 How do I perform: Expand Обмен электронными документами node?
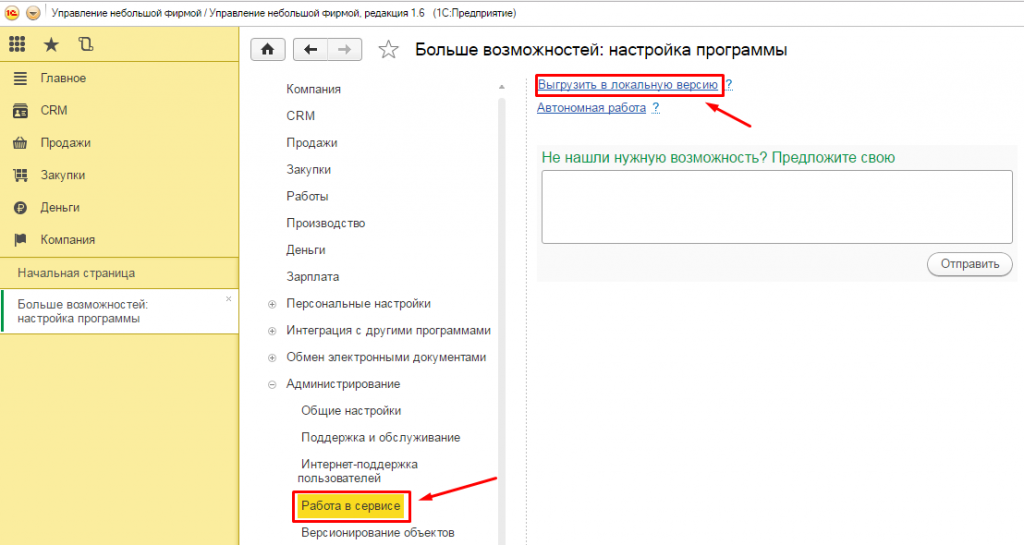(x=272, y=358)
